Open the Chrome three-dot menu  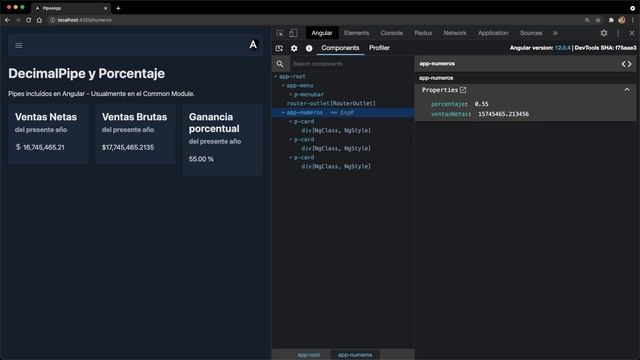633,20
